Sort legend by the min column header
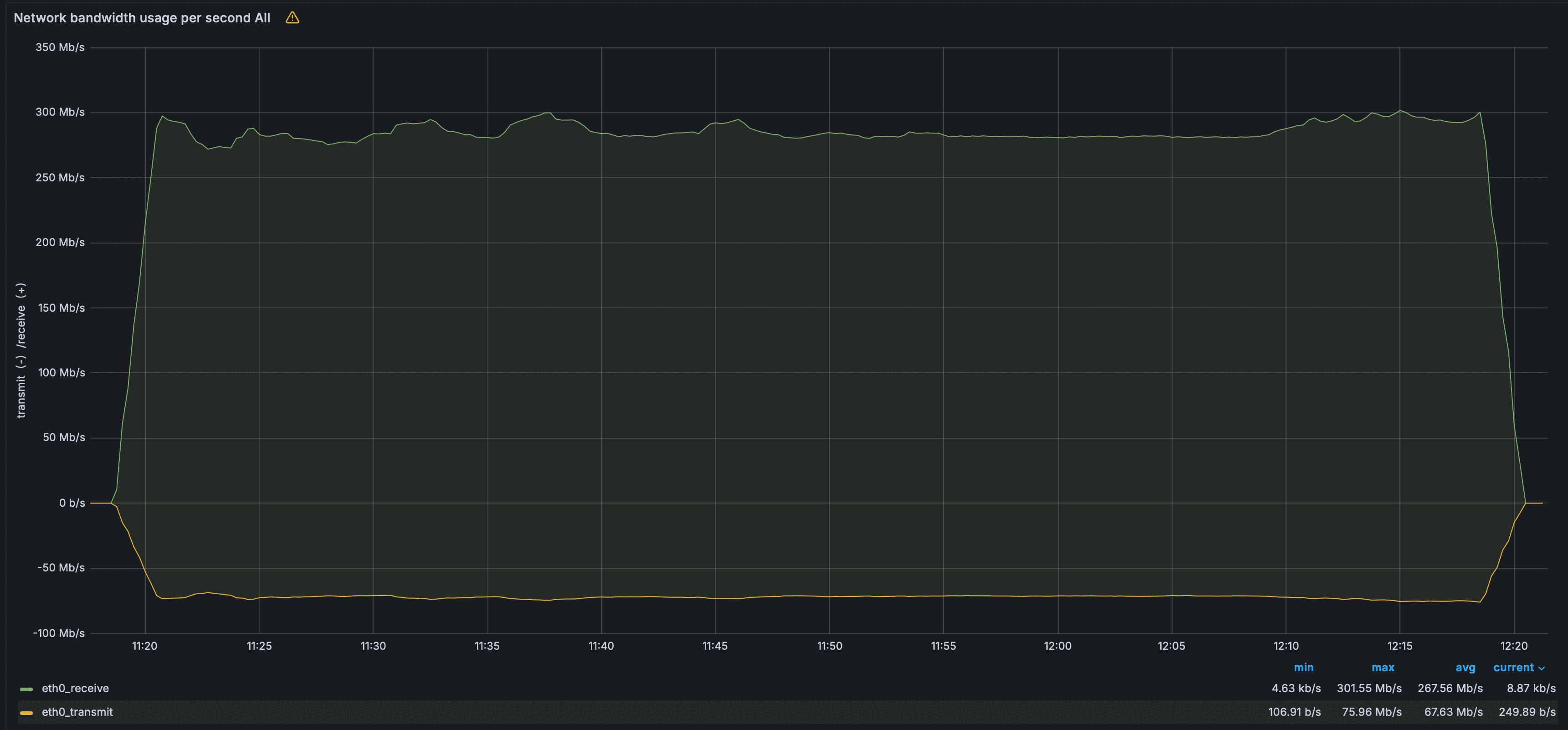Image resolution: width=1568 pixels, height=730 pixels. point(1303,667)
